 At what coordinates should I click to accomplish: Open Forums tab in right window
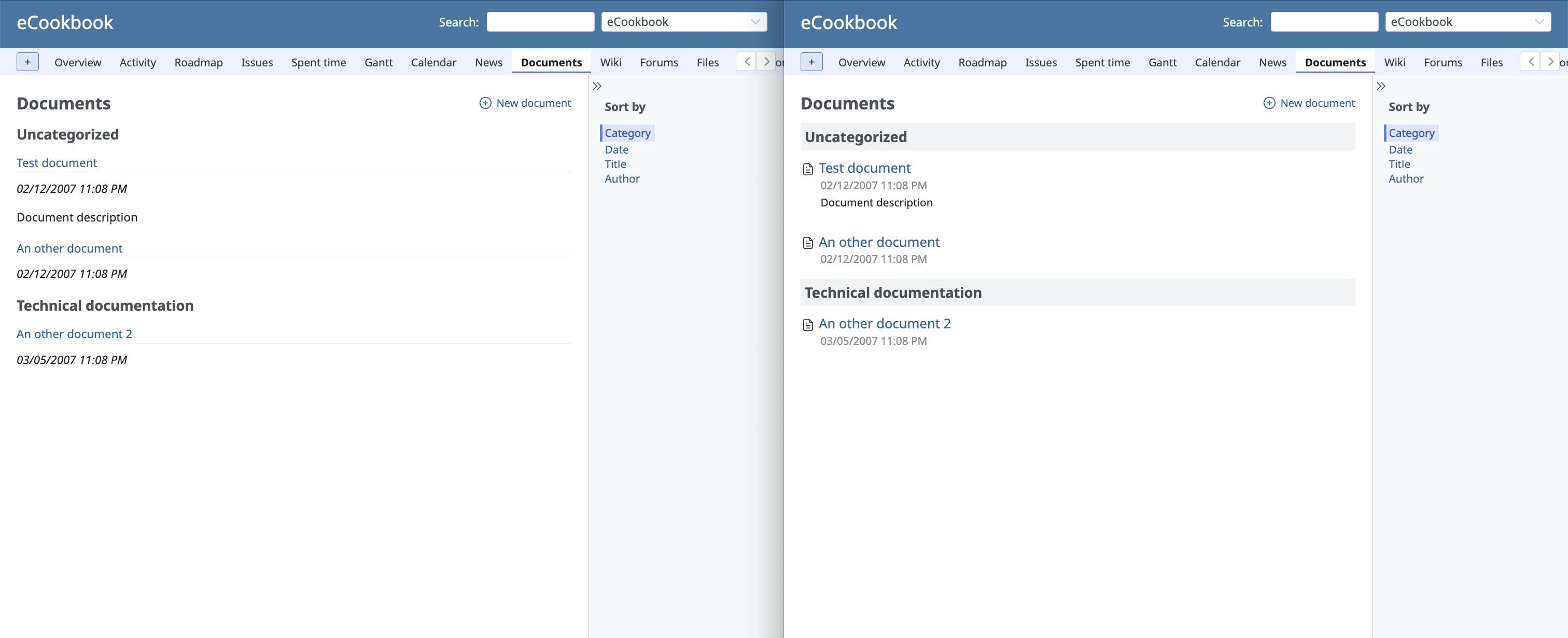coord(1443,62)
